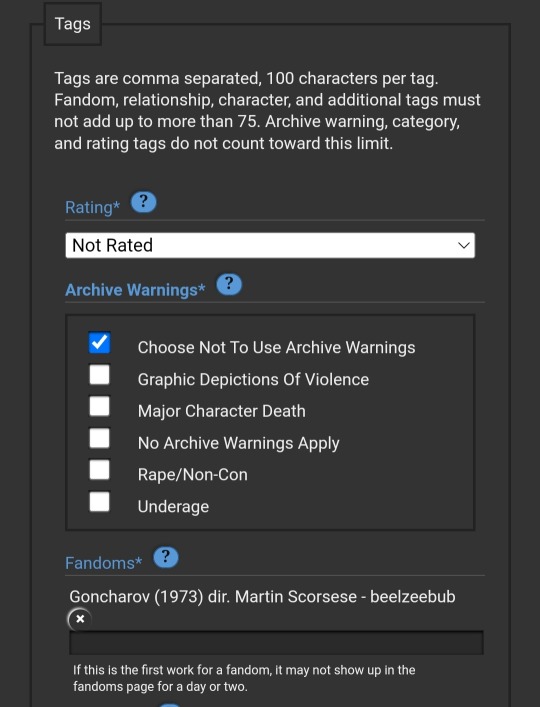
Task: Click the Underage label text
Action: pyautogui.click(x=173, y=506)
